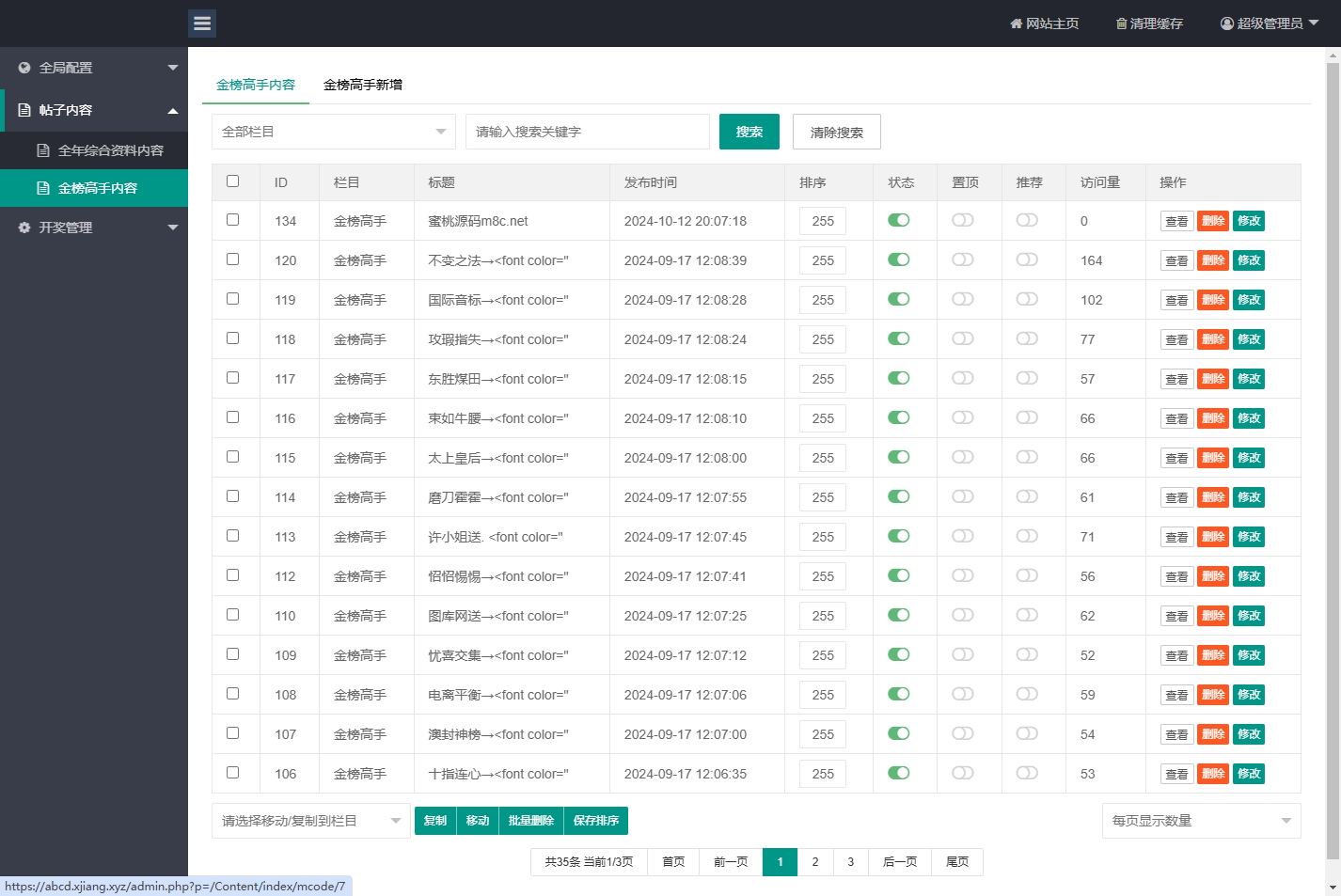The height and width of the screenshot is (896, 1341).
Task: Open the 每页显示数量 dropdown
Action: click(x=1202, y=821)
